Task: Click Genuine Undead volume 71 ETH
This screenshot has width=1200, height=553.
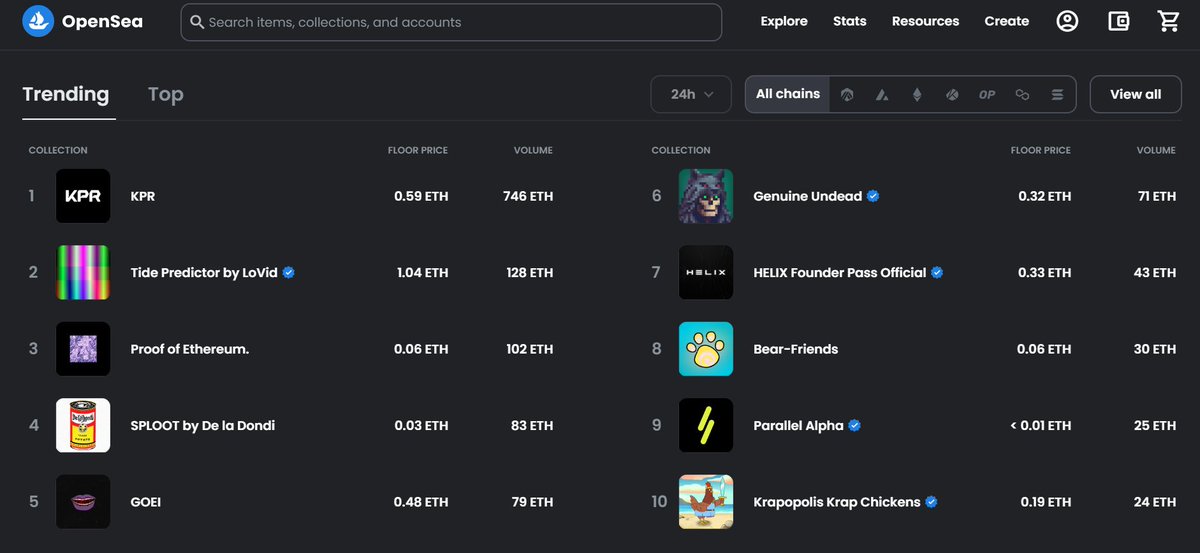Action: 1156,196
